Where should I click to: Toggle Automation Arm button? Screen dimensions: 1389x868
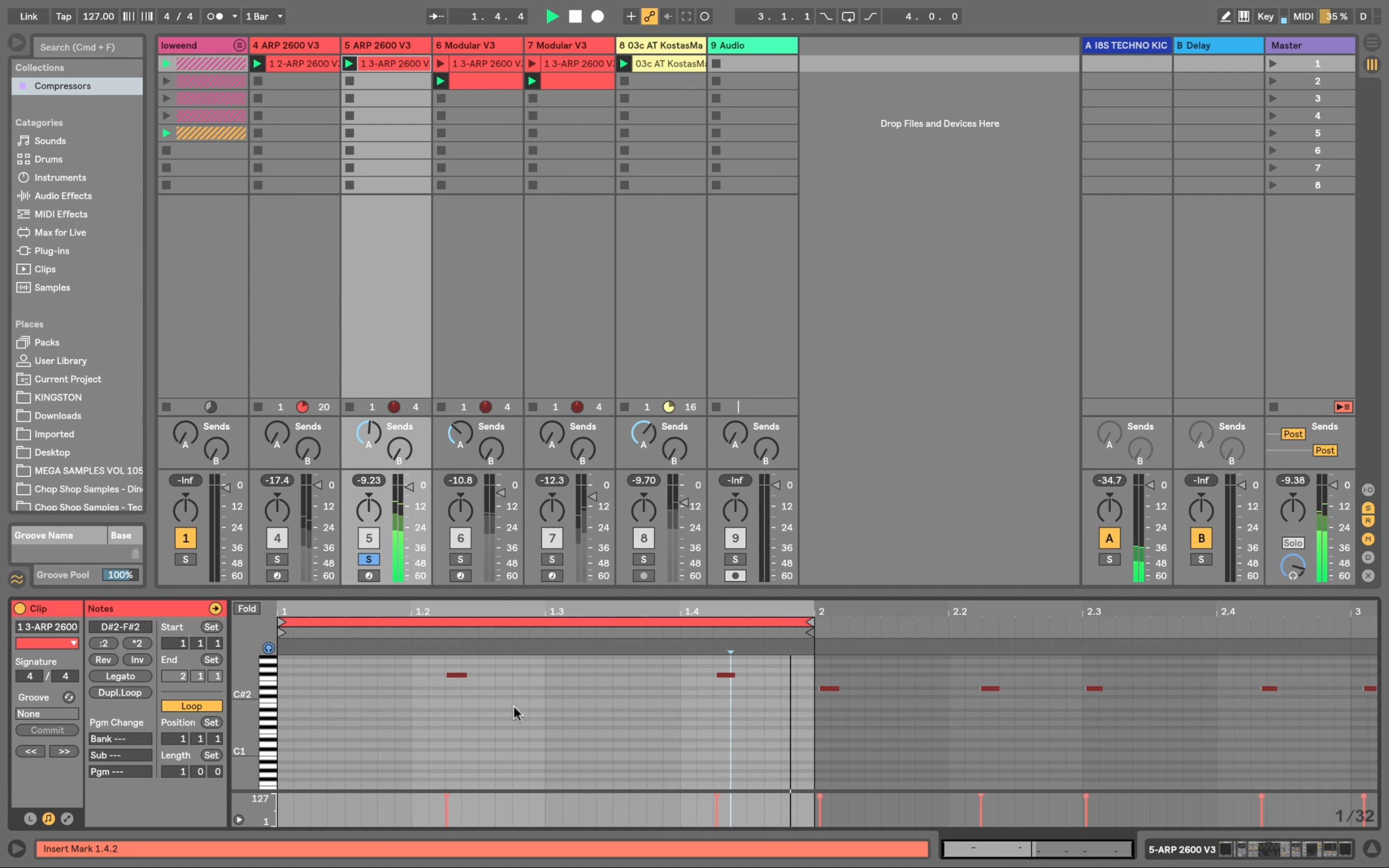click(649, 16)
